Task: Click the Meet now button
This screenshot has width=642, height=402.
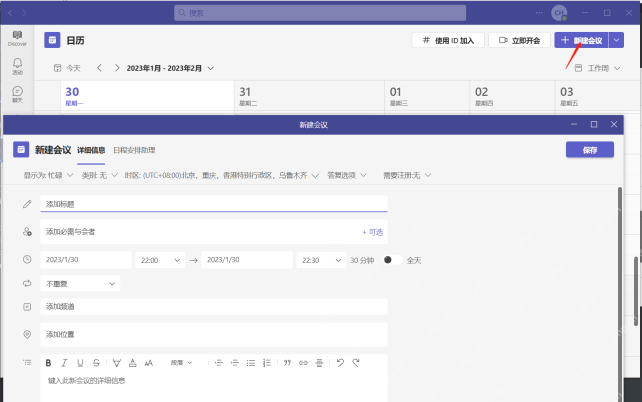Action: point(519,40)
